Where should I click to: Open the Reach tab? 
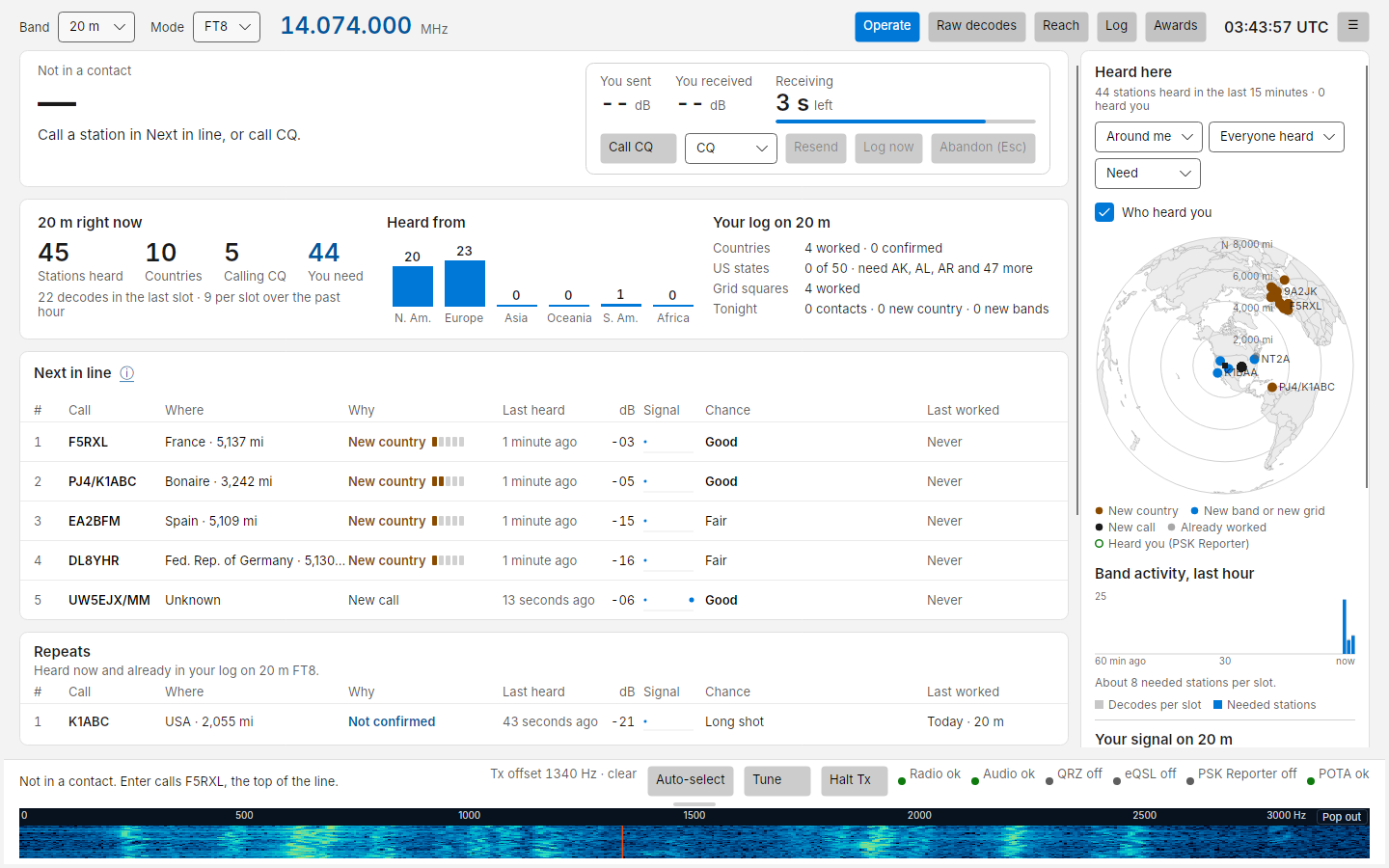1061,26
